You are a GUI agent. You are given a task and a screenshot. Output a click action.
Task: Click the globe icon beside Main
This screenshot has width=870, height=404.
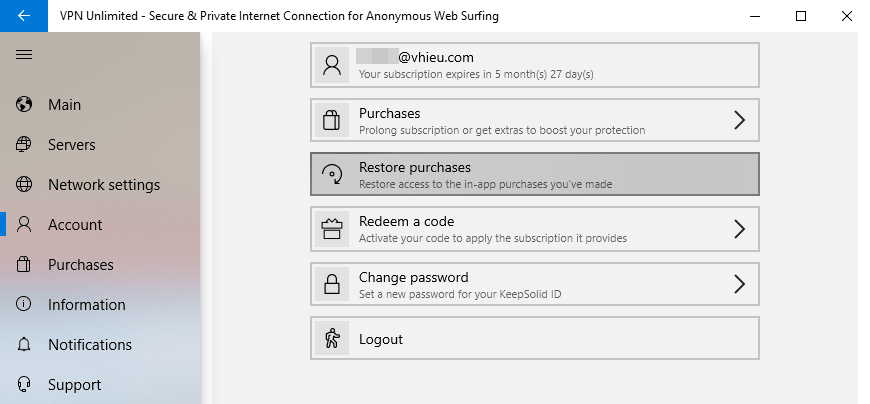[x=24, y=104]
